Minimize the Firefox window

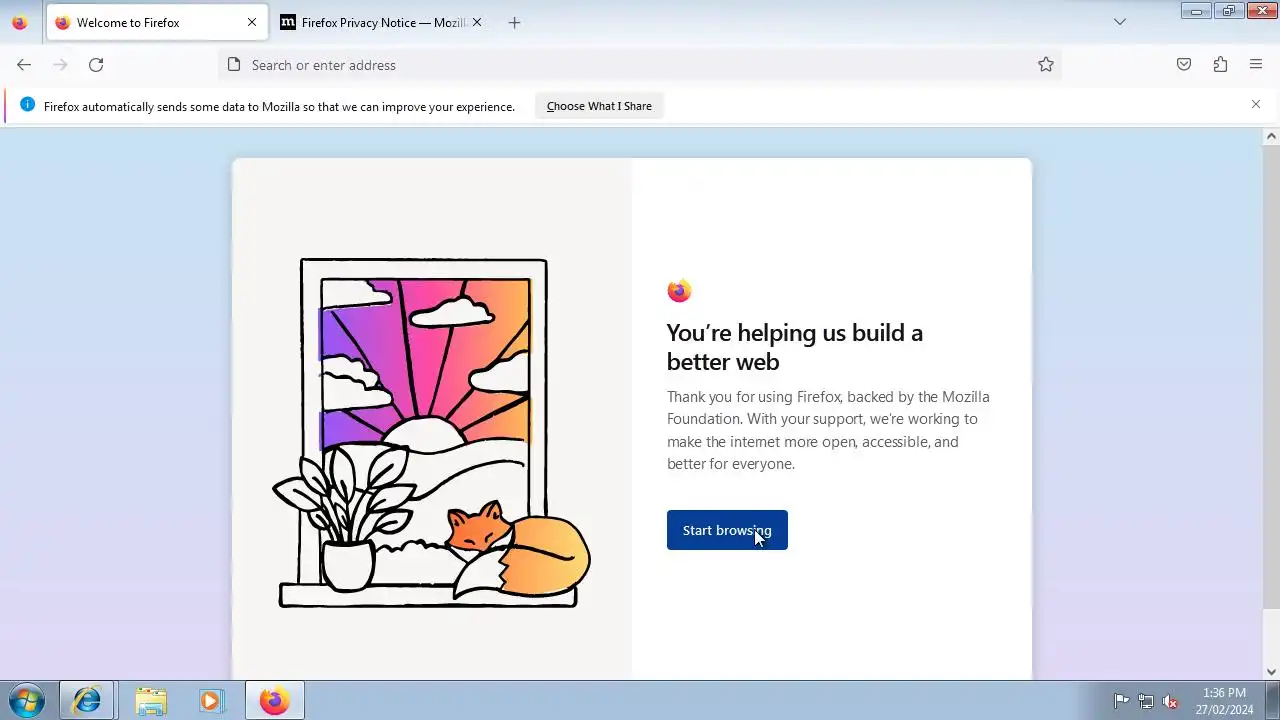(x=1196, y=11)
